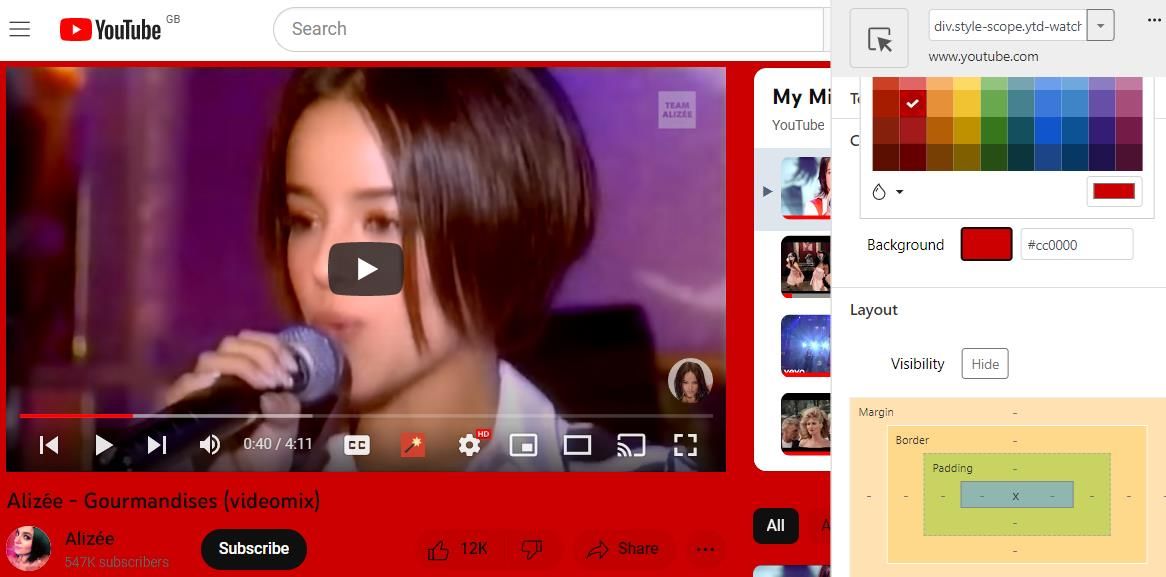Activate the element picker cursor tool

coord(879,38)
